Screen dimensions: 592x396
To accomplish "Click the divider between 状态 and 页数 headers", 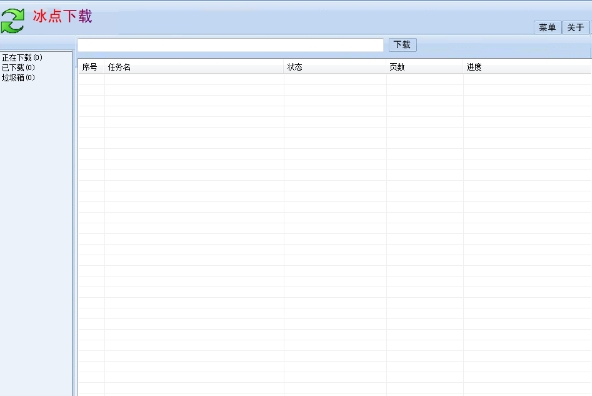I will (x=386, y=67).
